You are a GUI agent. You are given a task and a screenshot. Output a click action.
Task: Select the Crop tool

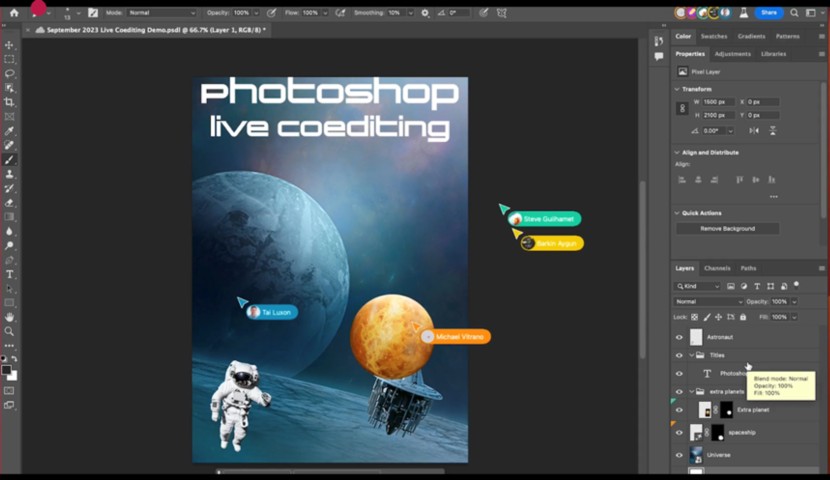(x=10, y=102)
